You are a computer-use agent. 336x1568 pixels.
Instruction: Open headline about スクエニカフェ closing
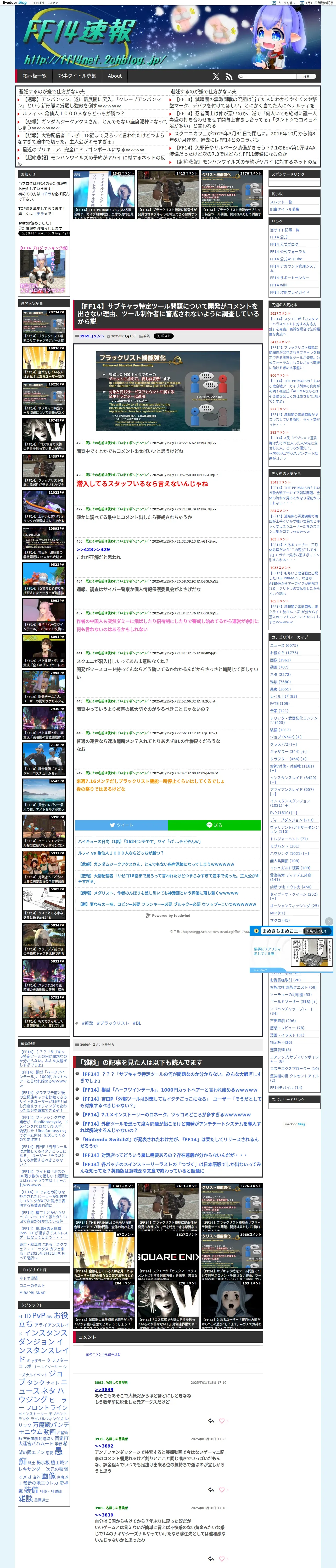click(x=243, y=137)
